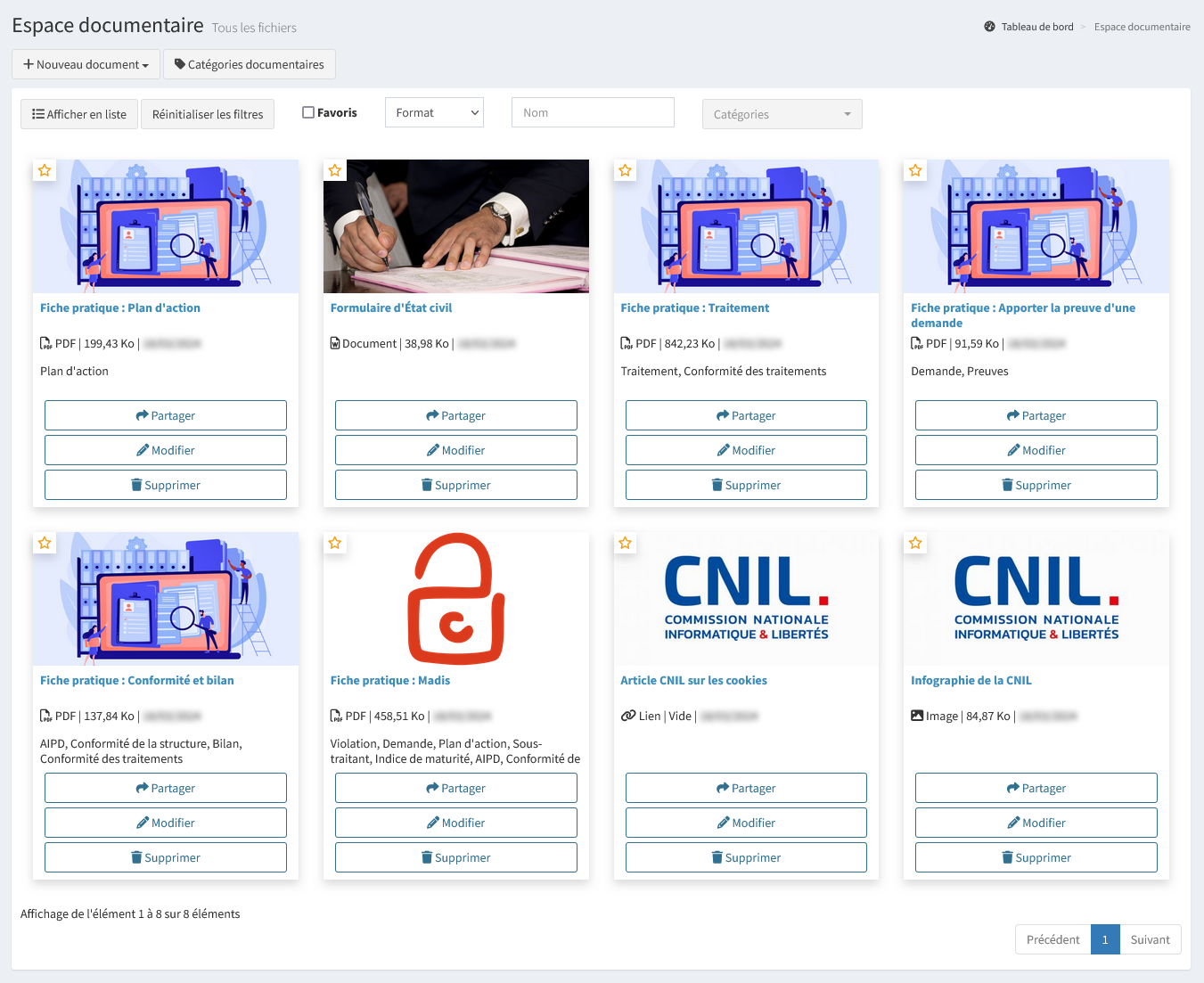Mark Formulaire d'État civil as favorite
The height and width of the screenshot is (983, 1204).
point(335,170)
